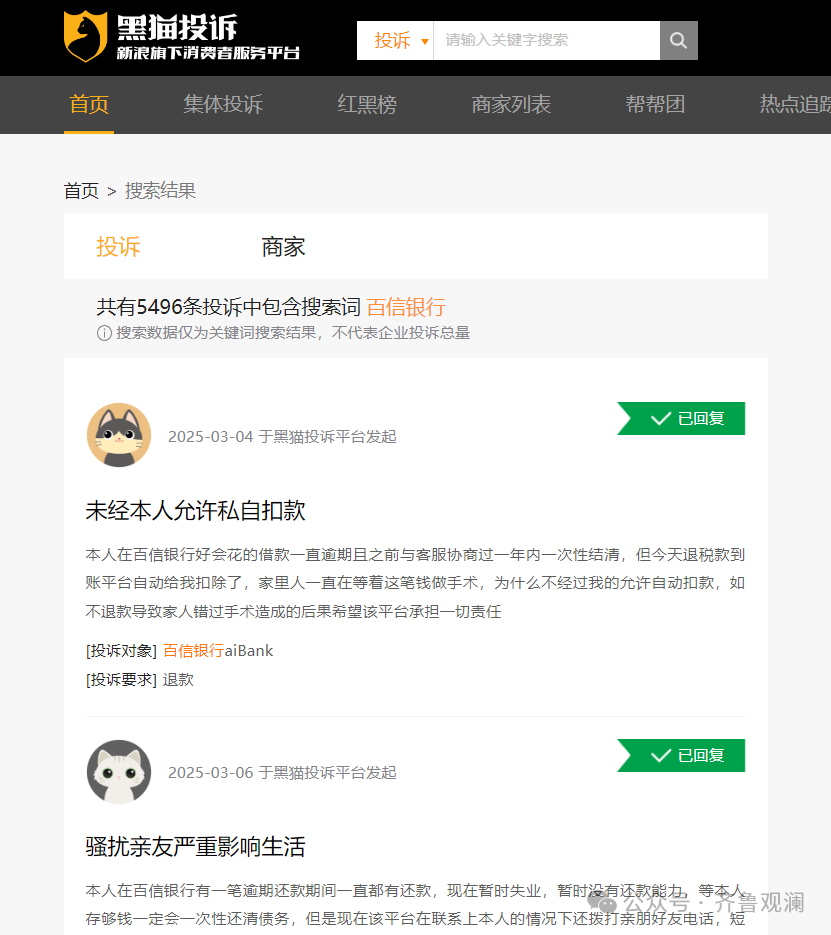Image resolution: width=831 pixels, height=935 pixels.
Task: Click the 2025-03-04 于黑猫投诉平台发起 date text
Action: click(282, 436)
